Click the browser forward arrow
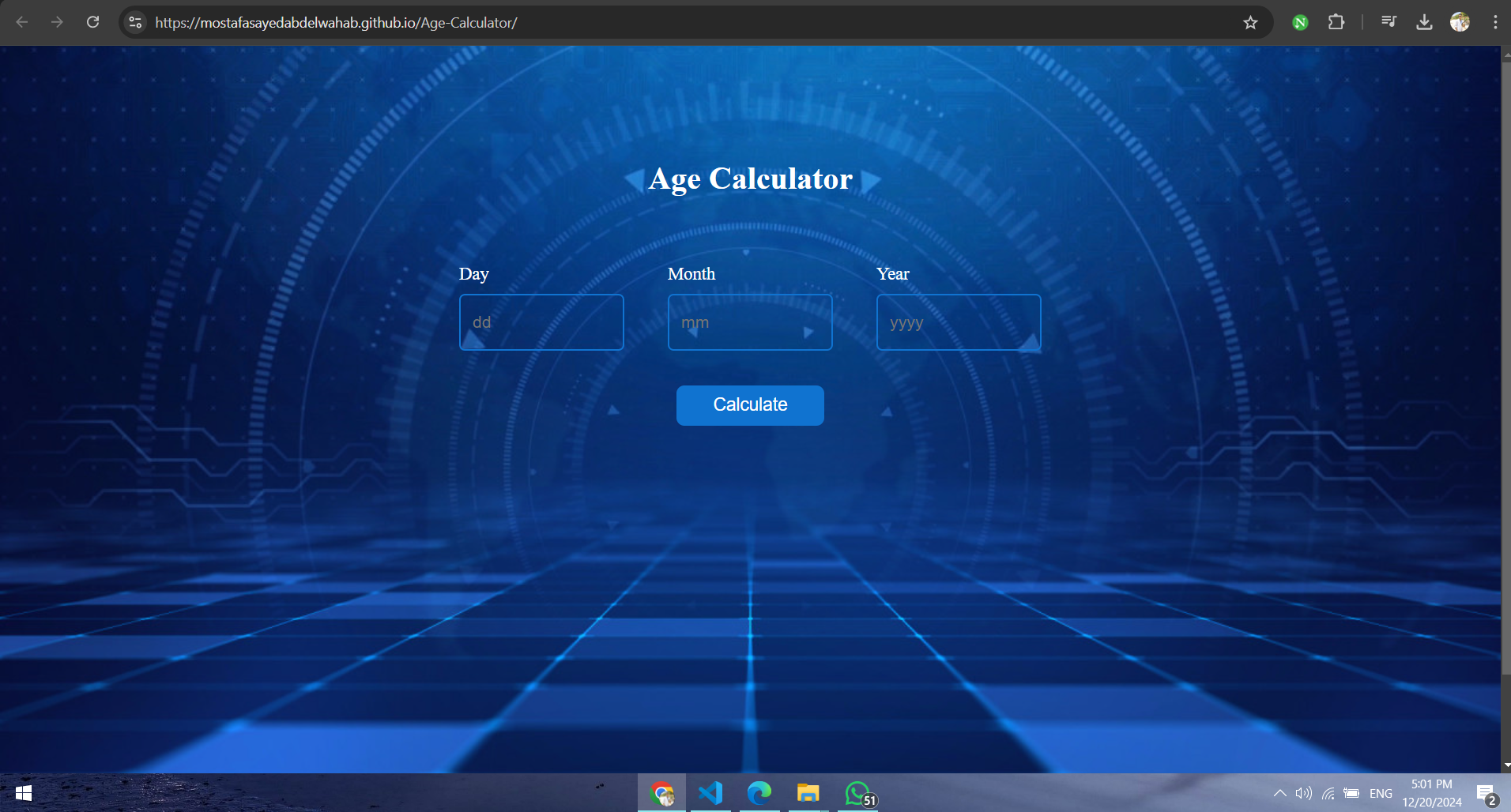This screenshot has height=812, width=1511. click(57, 22)
